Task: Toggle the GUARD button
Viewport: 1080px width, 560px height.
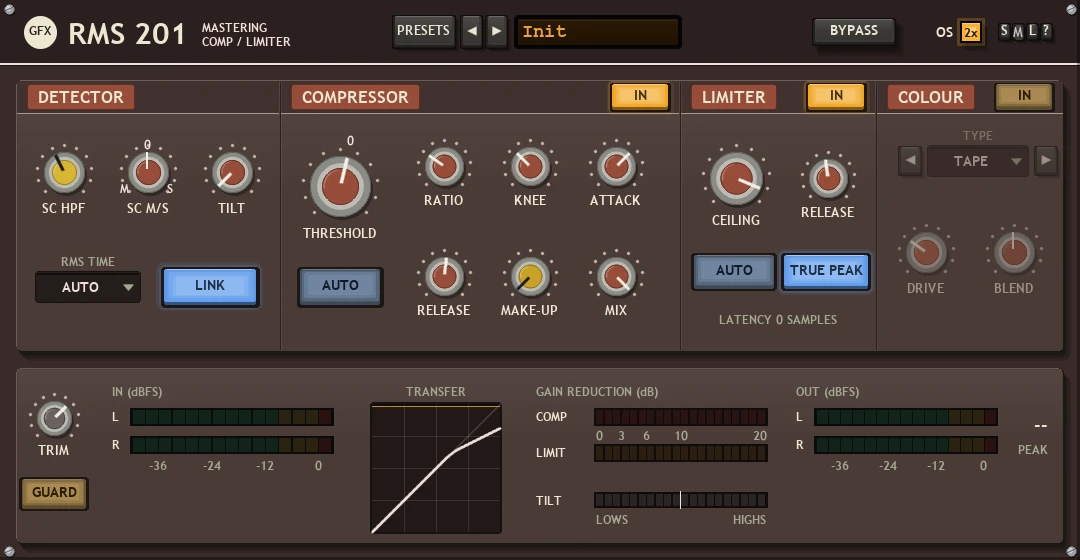Action: tap(54, 492)
